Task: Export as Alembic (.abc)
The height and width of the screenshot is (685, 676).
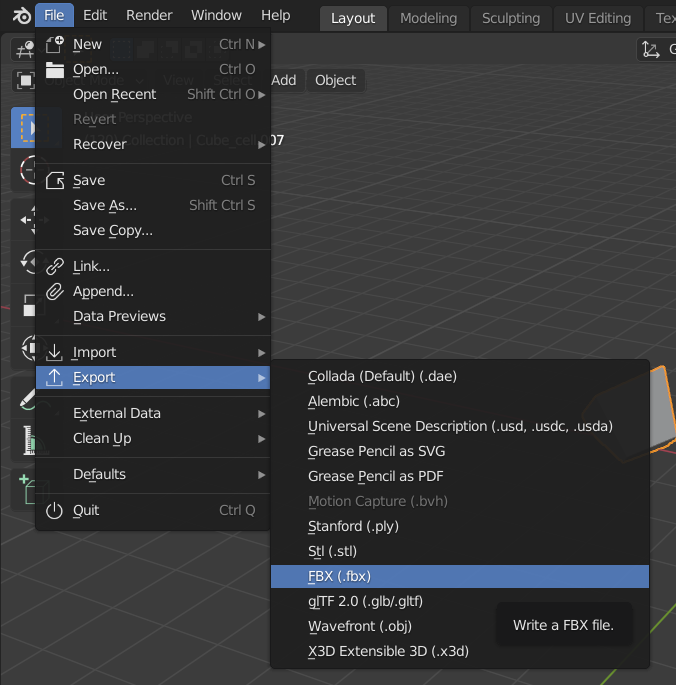Action: [x=460, y=401]
